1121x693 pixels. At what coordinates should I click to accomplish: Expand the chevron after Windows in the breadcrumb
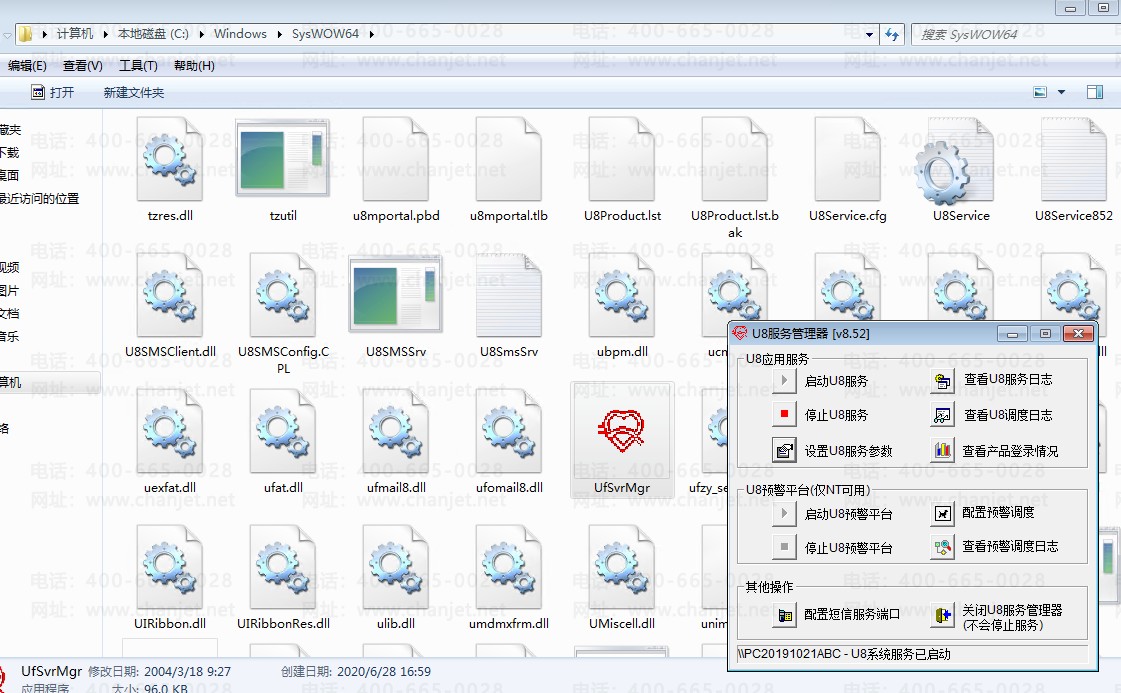click(279, 34)
